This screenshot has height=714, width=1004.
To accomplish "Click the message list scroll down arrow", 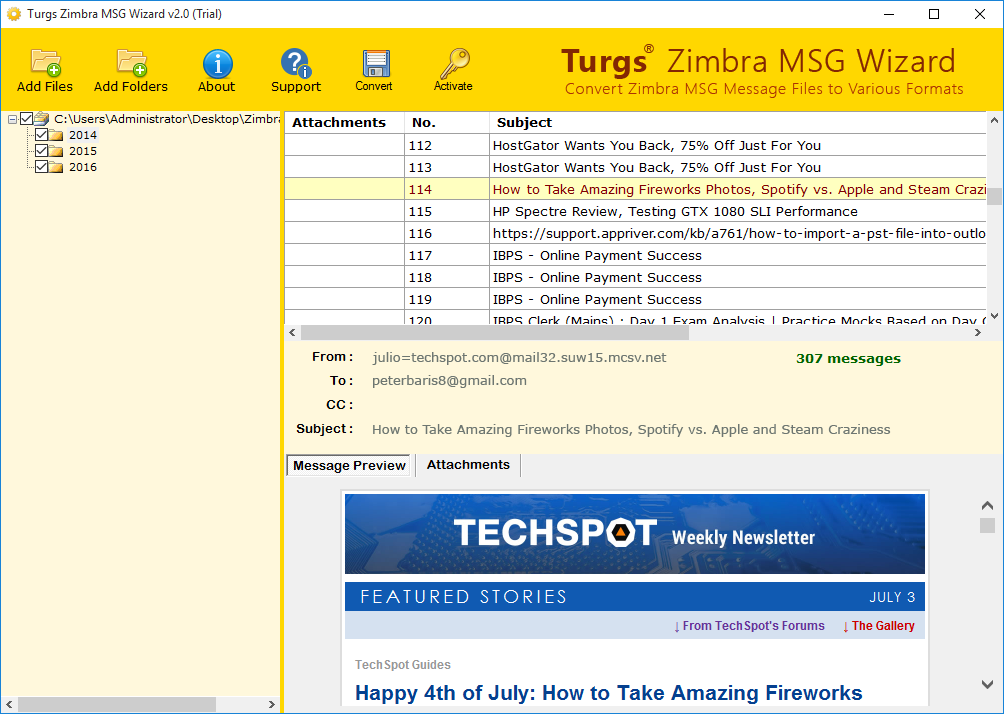I will 994,316.
